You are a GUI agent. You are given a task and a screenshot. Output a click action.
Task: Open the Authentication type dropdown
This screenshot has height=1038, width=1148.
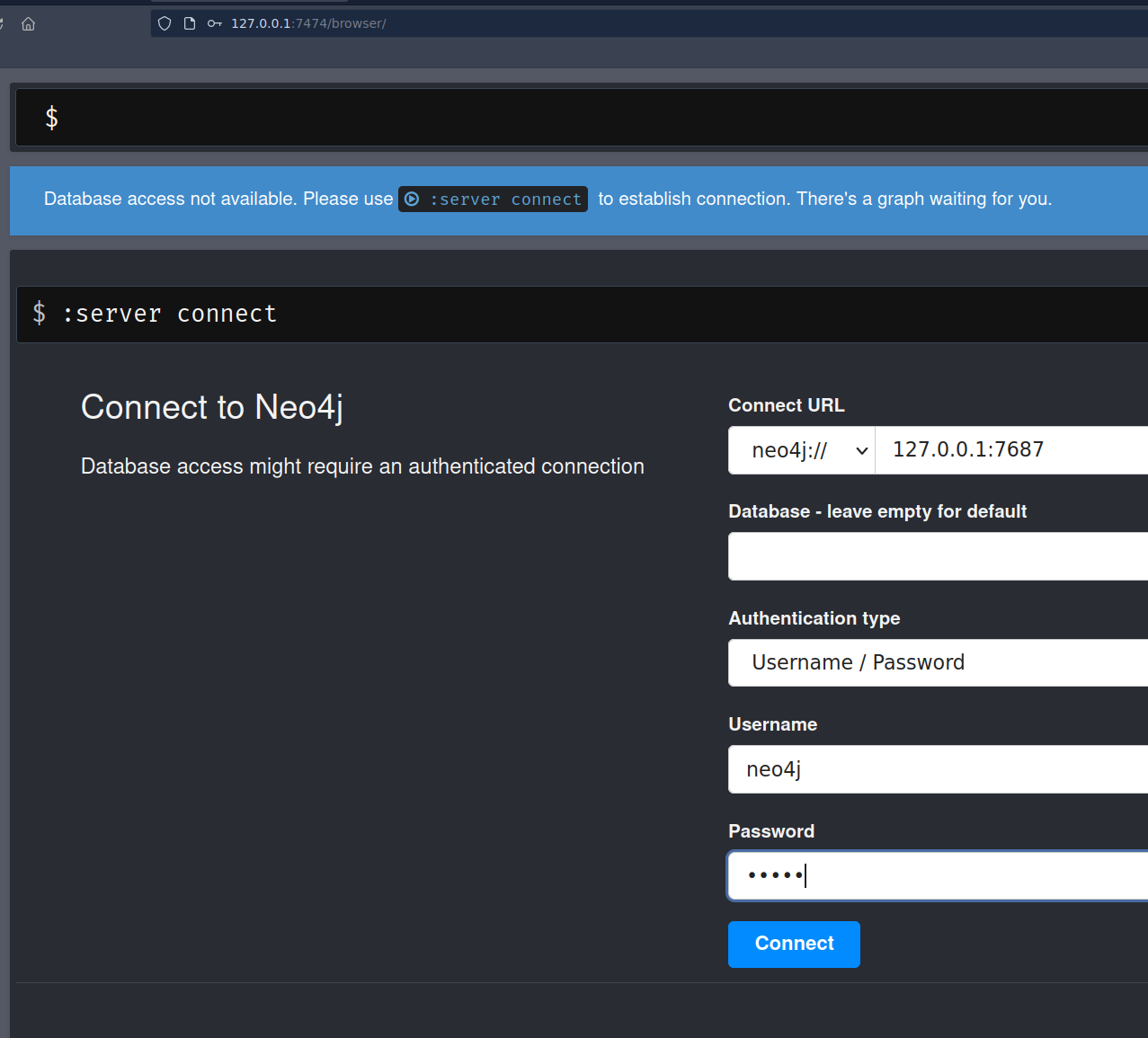(x=938, y=662)
